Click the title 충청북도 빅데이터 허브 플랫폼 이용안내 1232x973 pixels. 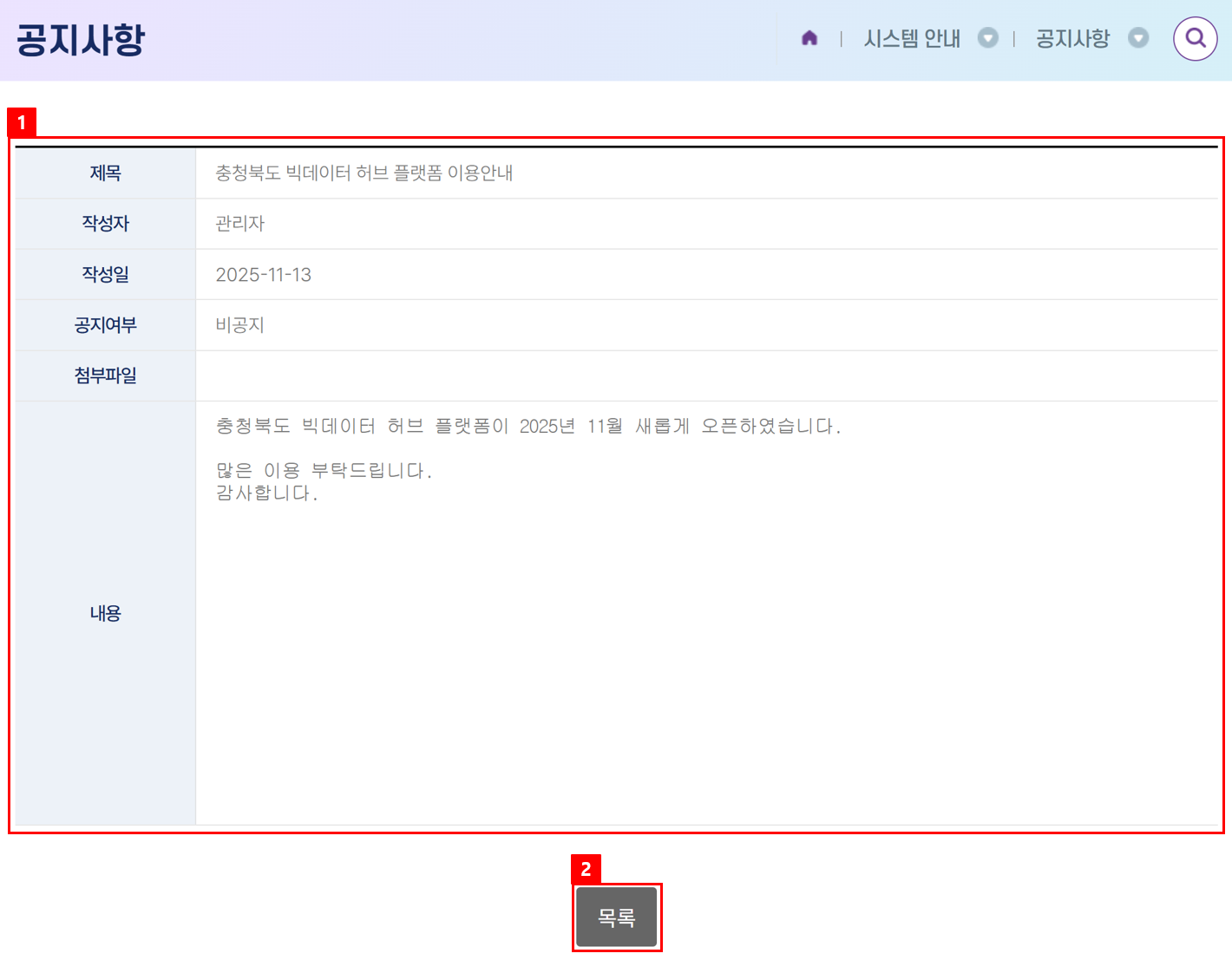pos(364,173)
